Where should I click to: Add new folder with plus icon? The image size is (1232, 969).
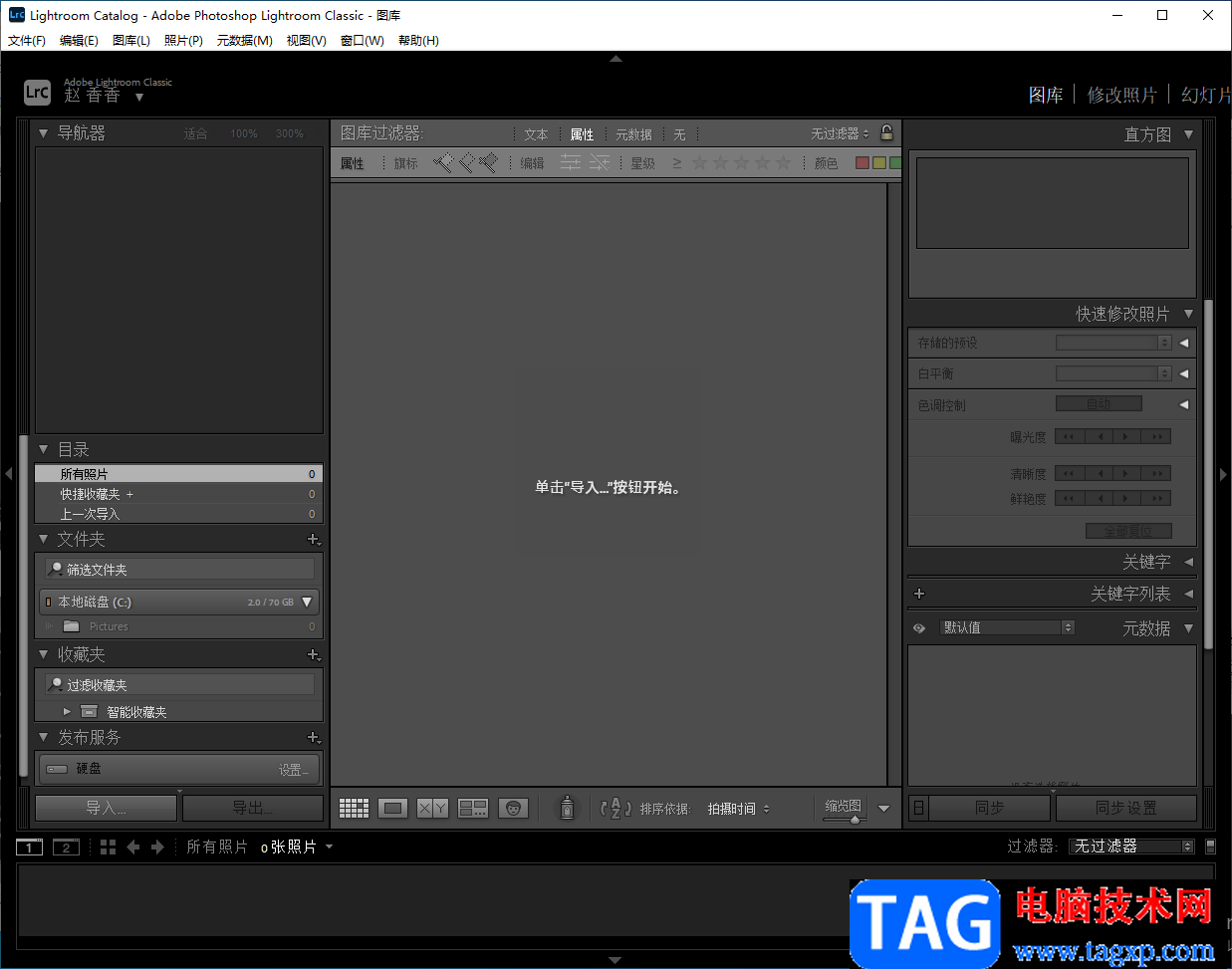pyautogui.click(x=314, y=539)
